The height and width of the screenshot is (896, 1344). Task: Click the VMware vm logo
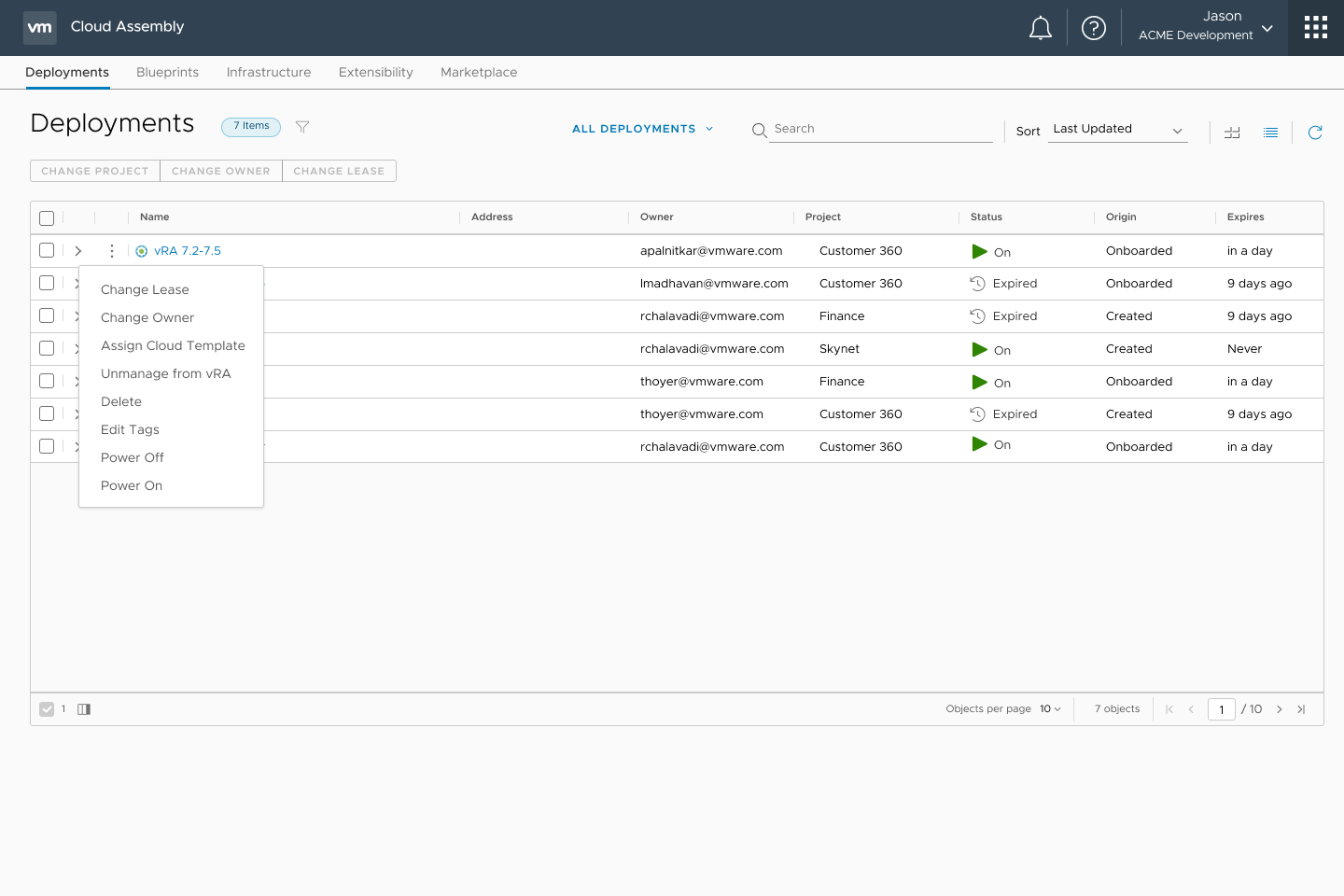click(x=40, y=28)
